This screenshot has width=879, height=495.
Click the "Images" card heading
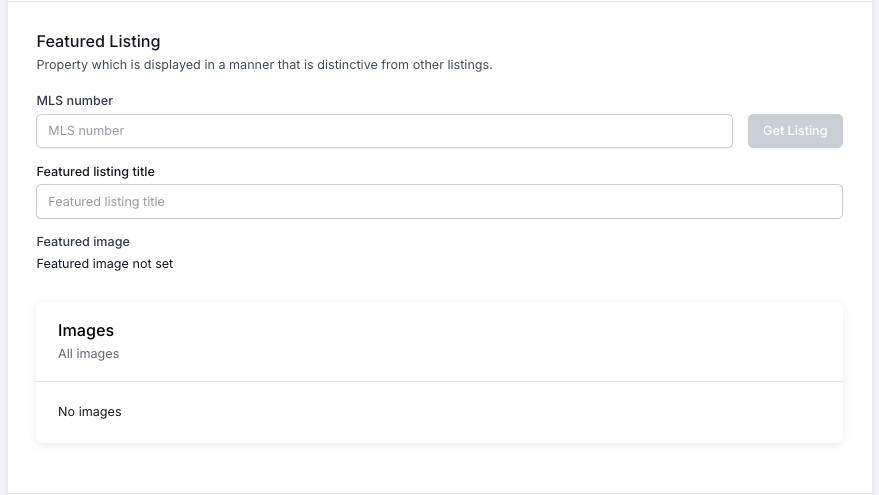click(x=86, y=331)
